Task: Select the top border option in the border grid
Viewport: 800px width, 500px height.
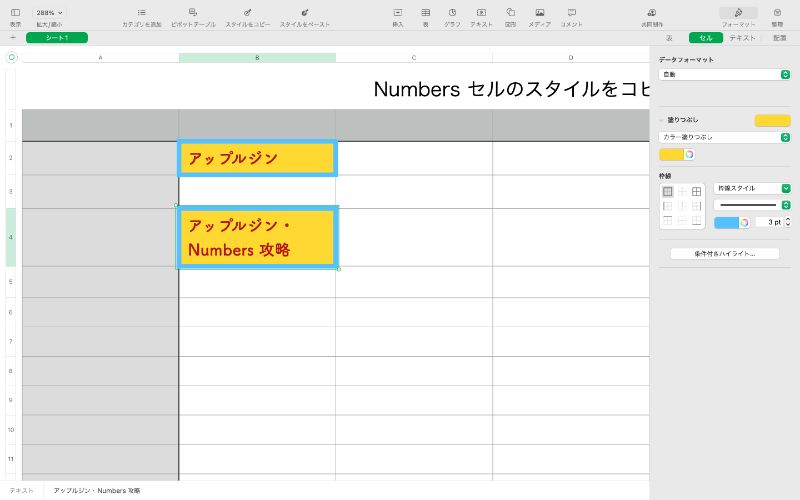Action: pos(667,220)
